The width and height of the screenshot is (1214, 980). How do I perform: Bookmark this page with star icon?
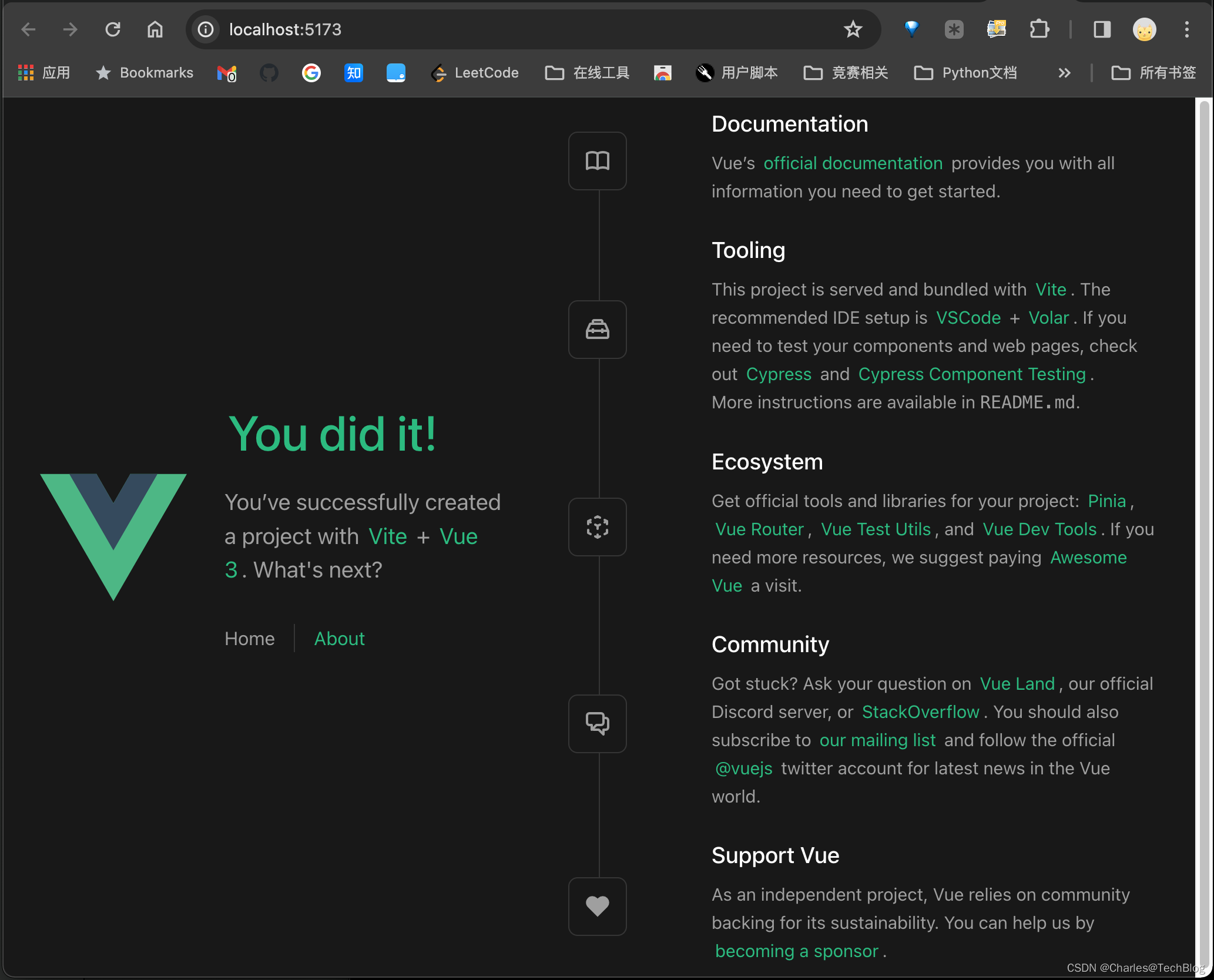853,29
